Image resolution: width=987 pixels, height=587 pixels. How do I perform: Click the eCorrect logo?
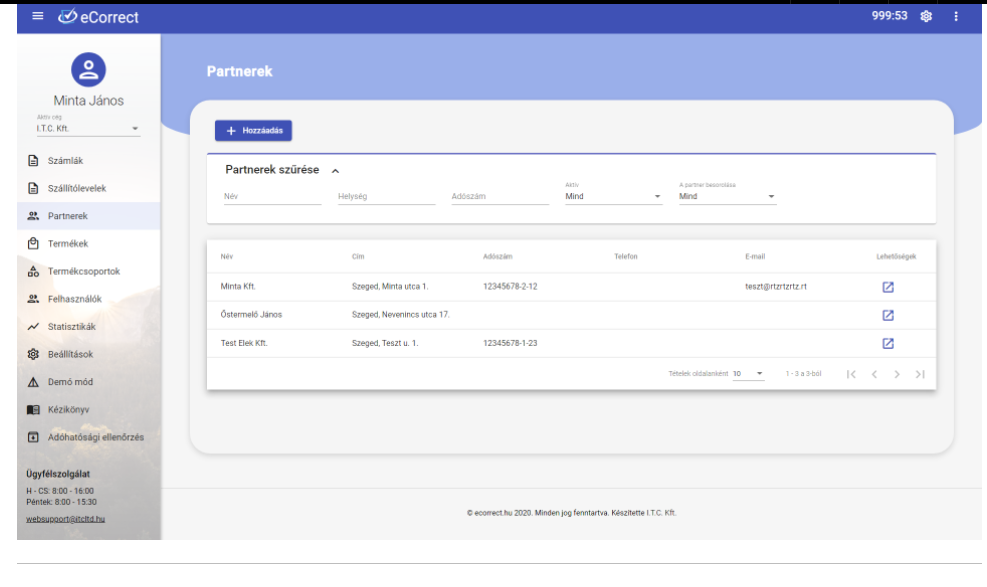(x=98, y=16)
